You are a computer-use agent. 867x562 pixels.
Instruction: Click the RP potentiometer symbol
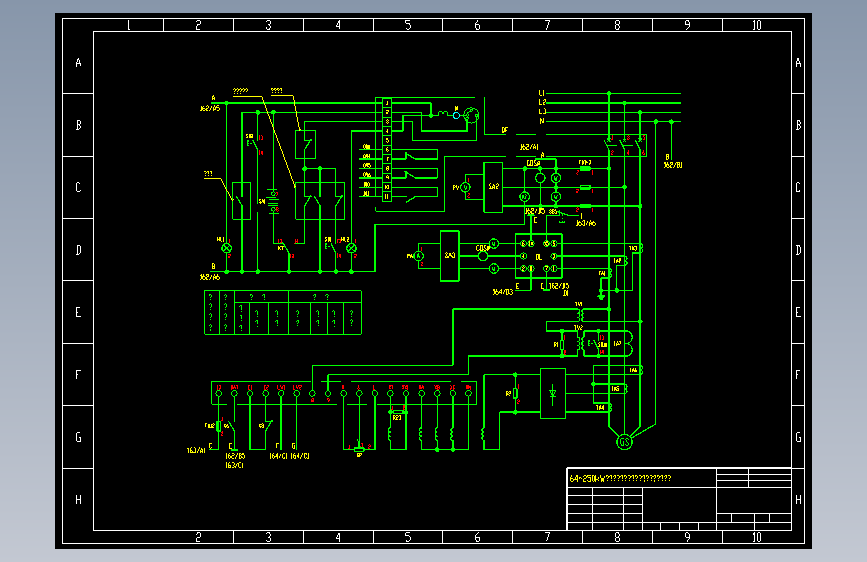click(359, 449)
